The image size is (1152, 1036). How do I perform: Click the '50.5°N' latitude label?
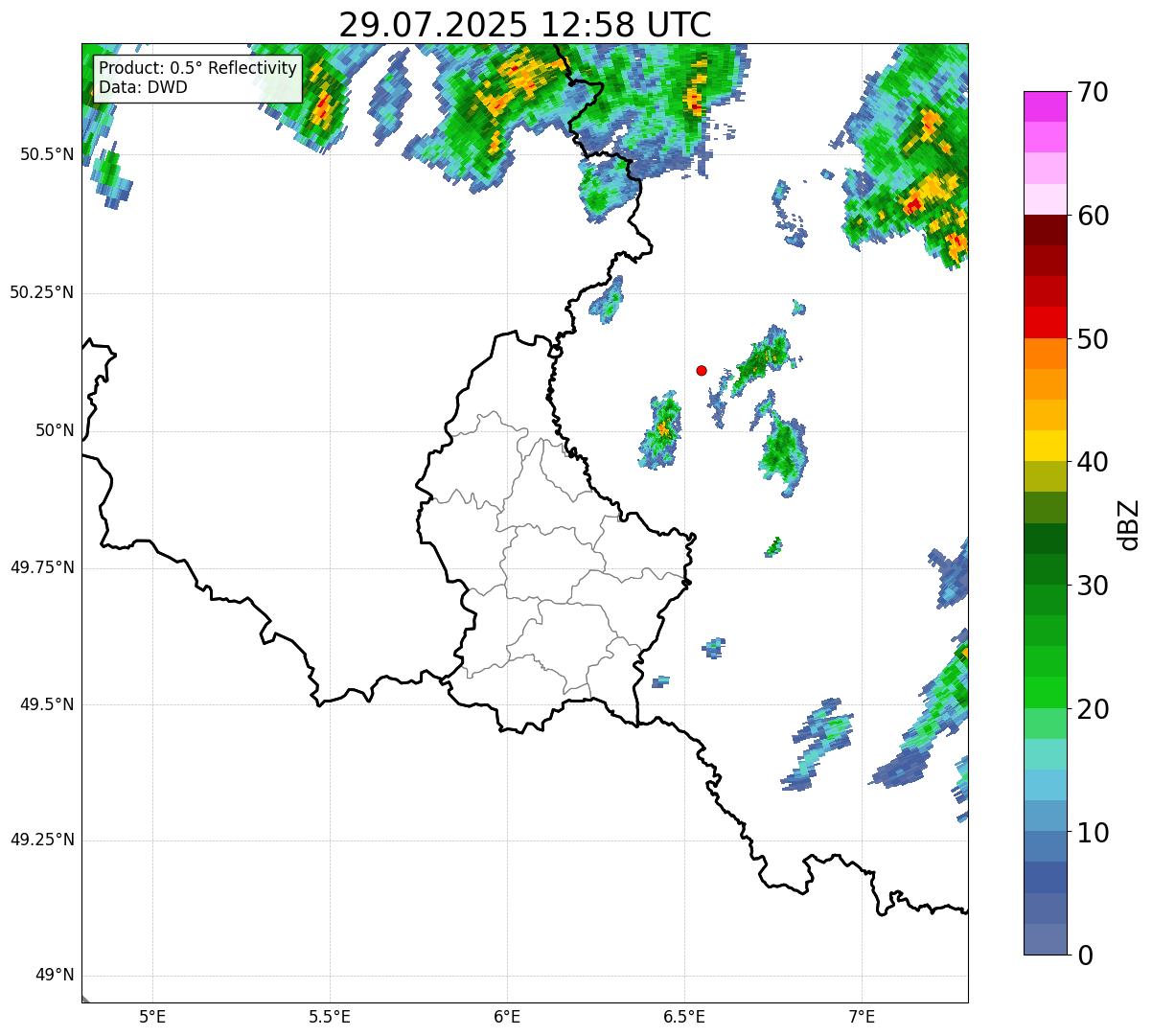point(47,154)
